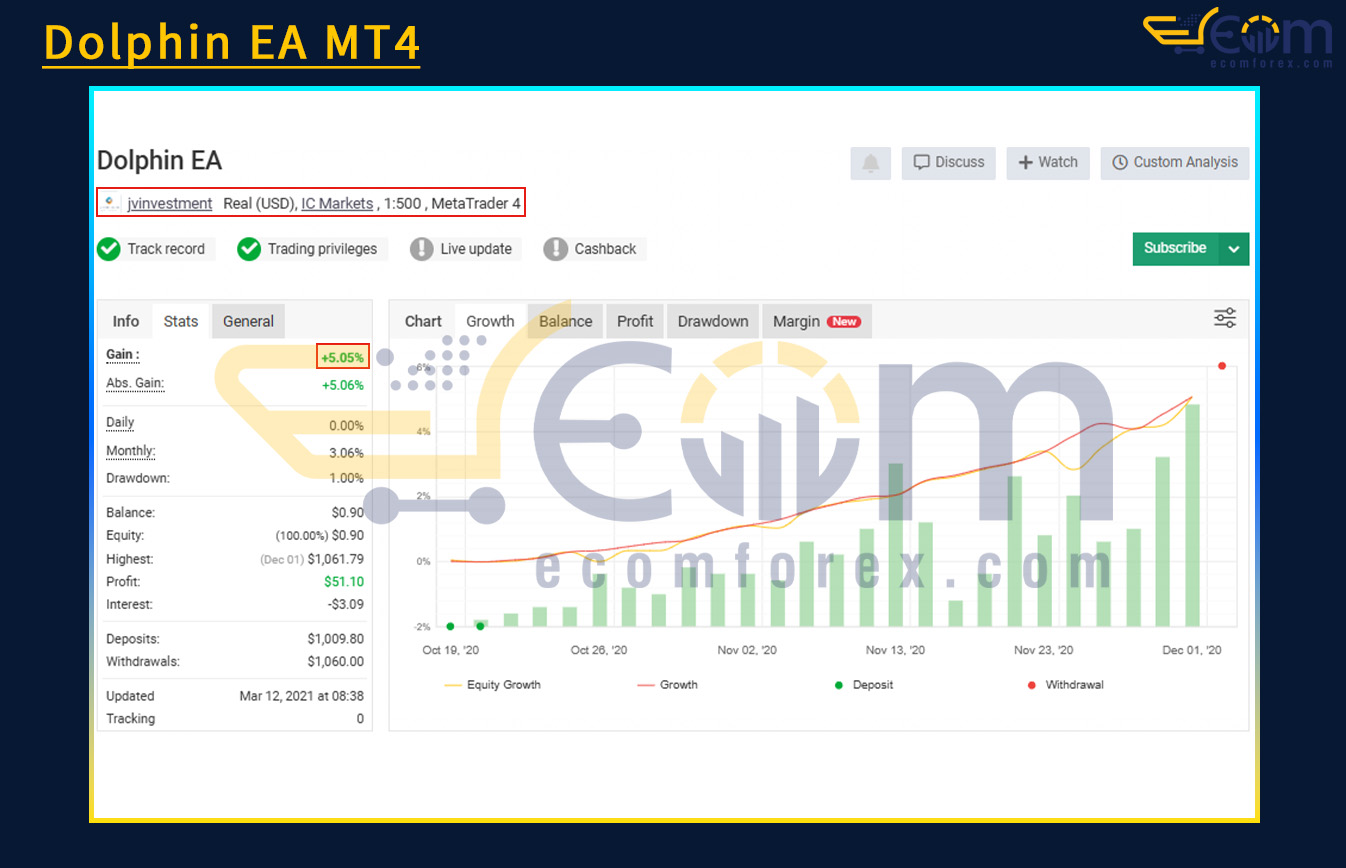The width and height of the screenshot is (1346, 868).
Task: Click the red withdrawal marker on chart
Action: 1222,366
